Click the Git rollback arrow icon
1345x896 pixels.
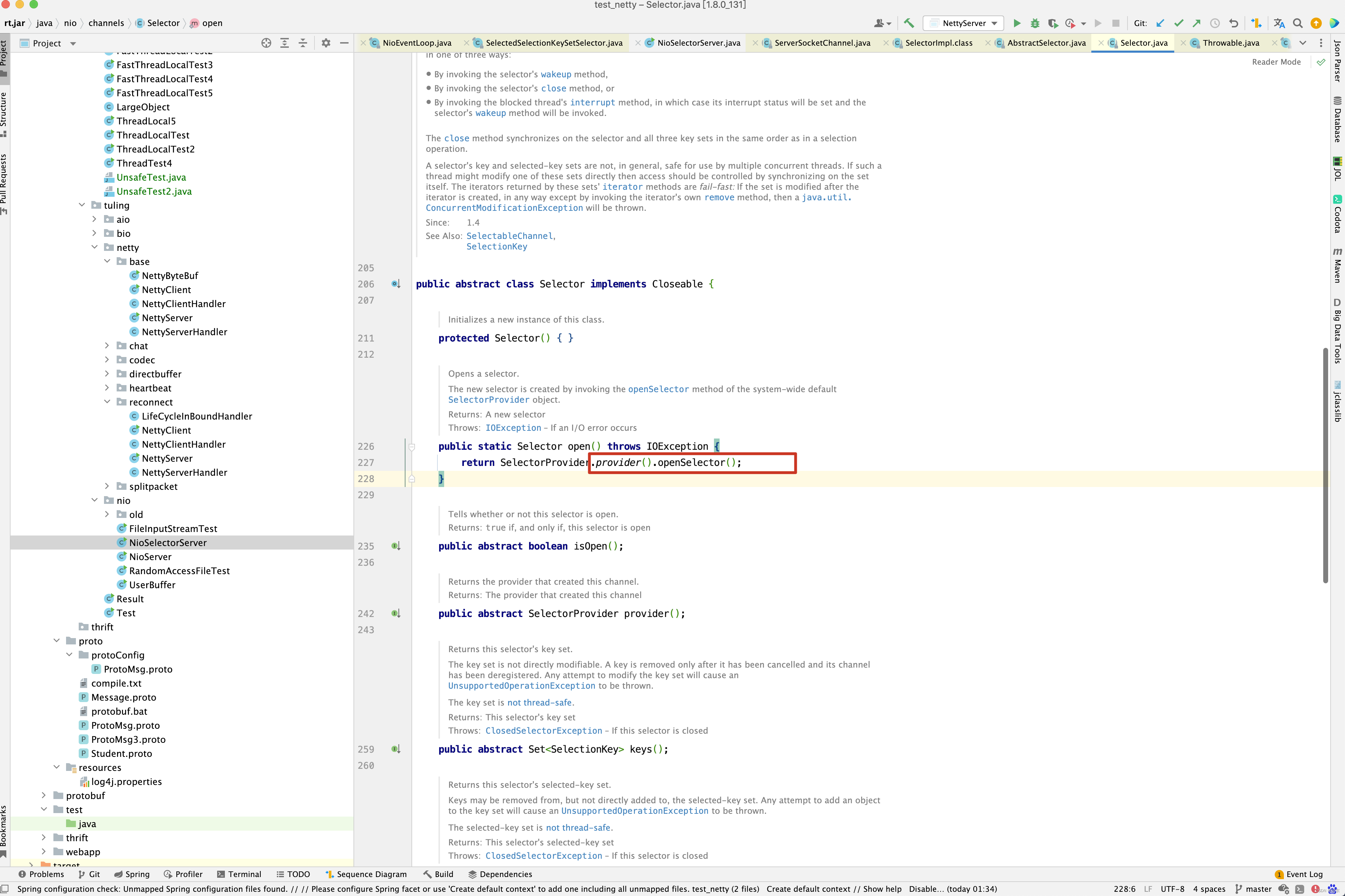click(x=1234, y=24)
